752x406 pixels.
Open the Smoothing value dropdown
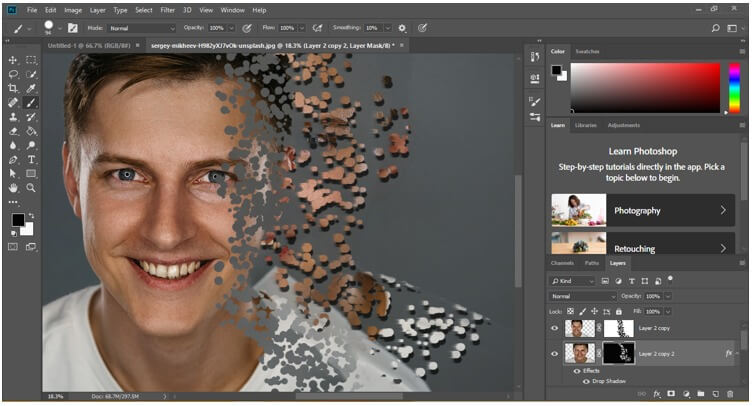(388, 28)
